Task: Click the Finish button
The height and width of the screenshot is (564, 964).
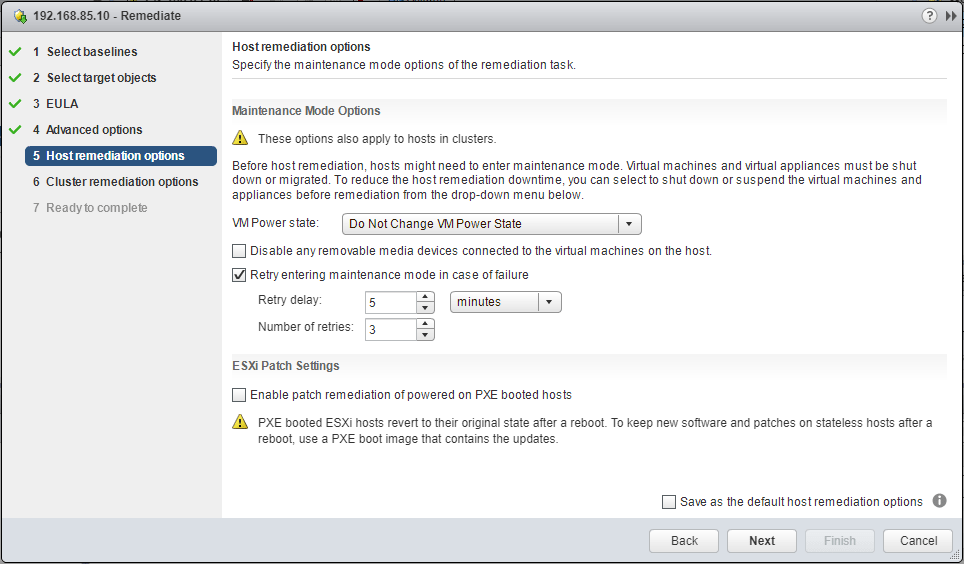Action: (x=839, y=541)
